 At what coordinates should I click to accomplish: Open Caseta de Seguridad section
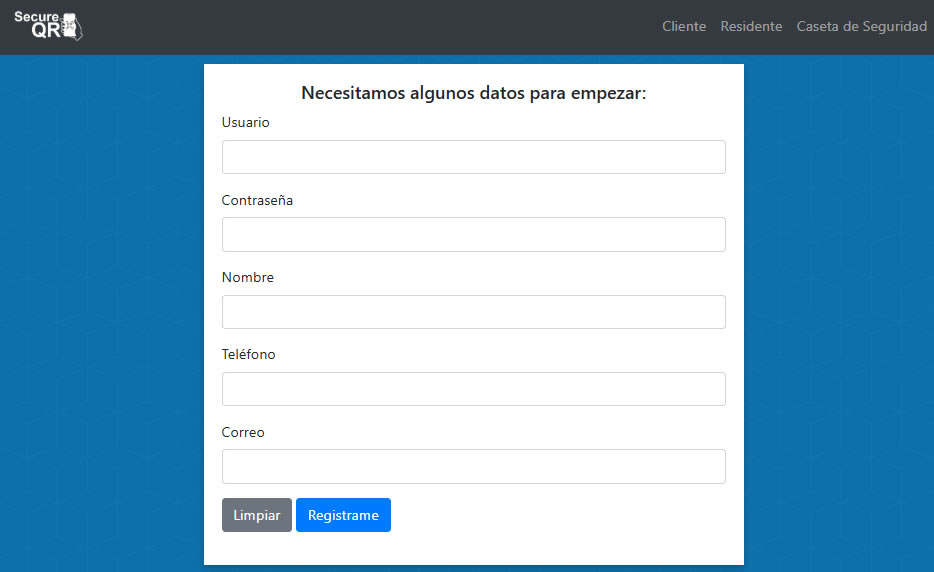tap(861, 27)
